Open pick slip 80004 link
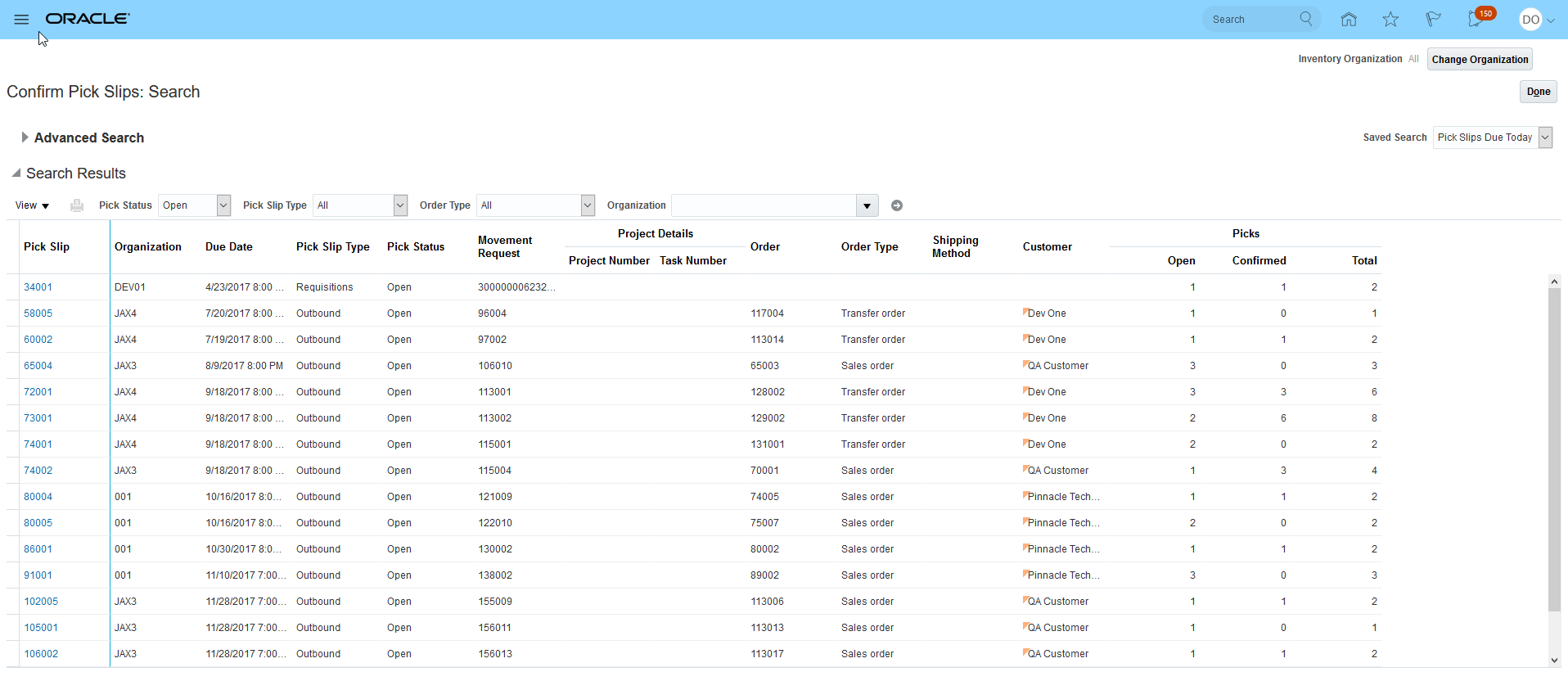Viewport: 1568px width, 681px height. [38, 497]
